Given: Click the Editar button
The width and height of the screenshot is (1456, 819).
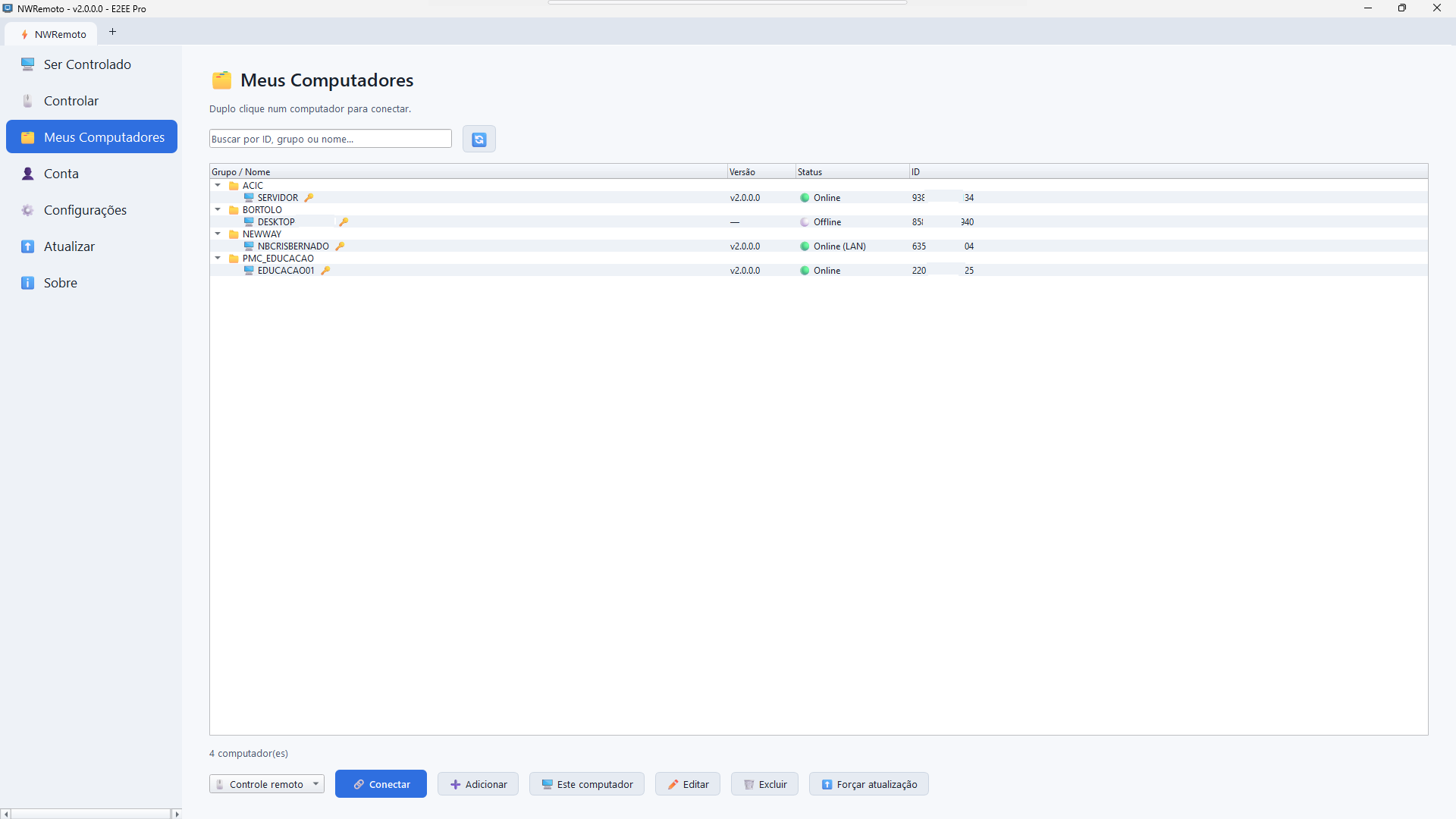Looking at the screenshot, I should coord(688,784).
